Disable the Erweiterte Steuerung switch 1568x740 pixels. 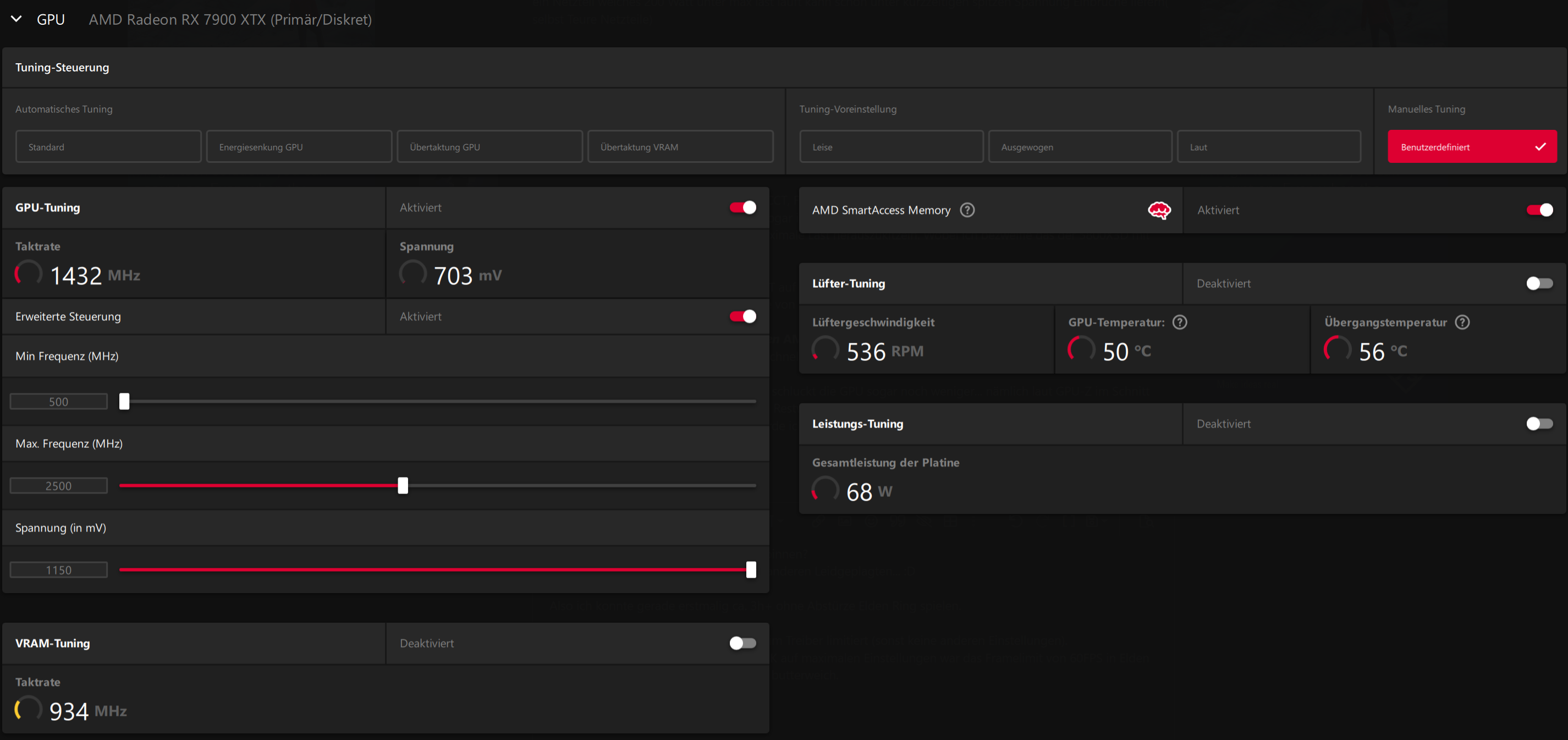click(742, 316)
